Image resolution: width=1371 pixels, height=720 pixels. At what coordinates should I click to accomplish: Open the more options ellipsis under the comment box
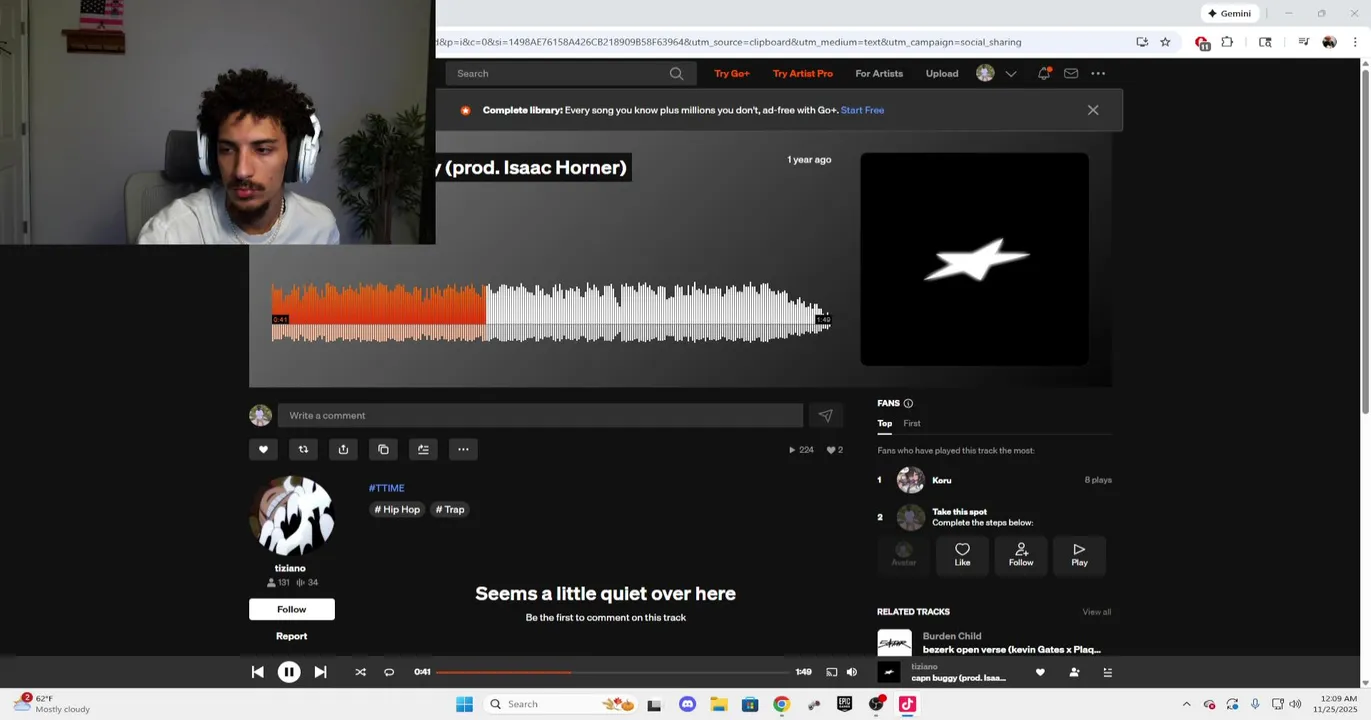pos(463,449)
